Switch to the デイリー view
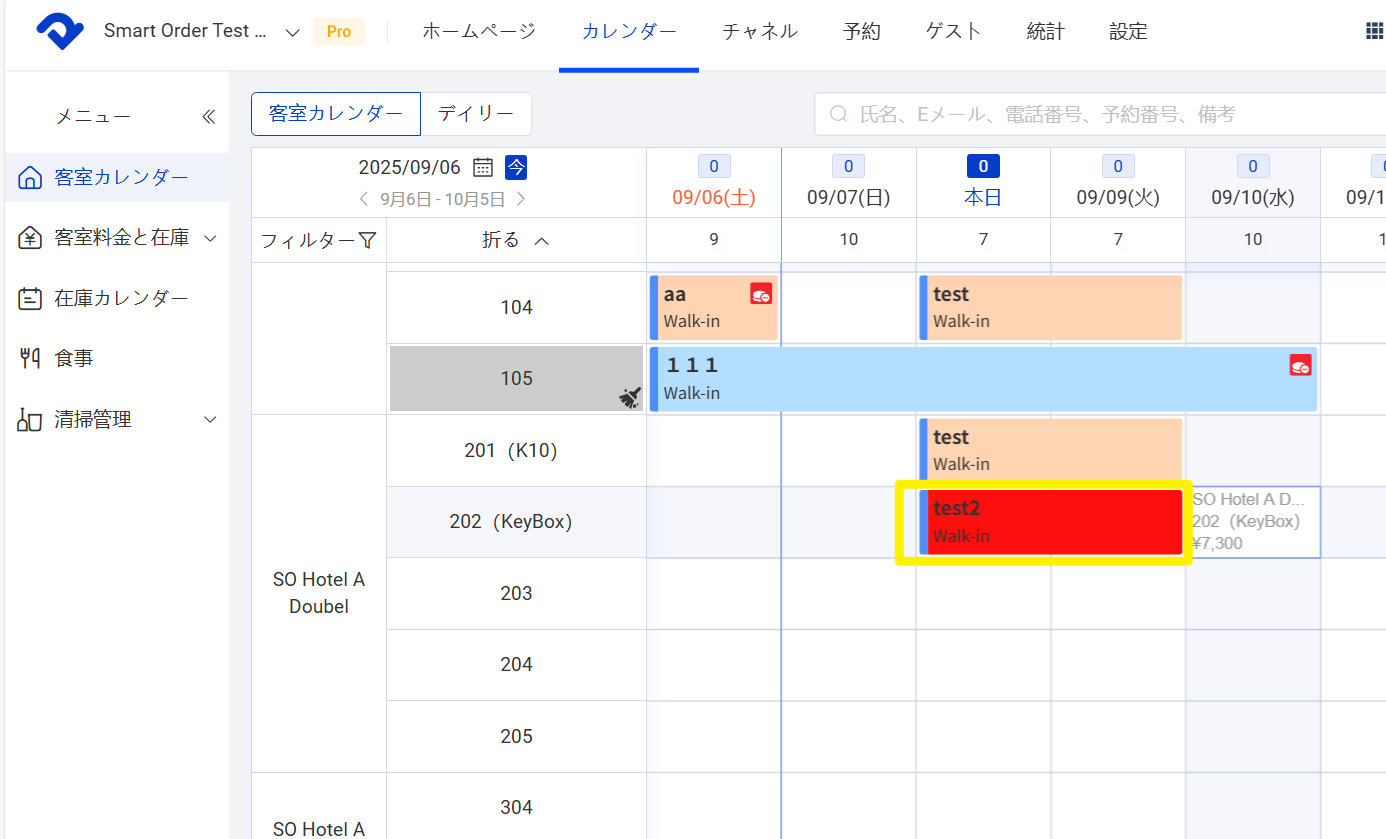The width and height of the screenshot is (1386, 839). pyautogui.click(x=476, y=114)
